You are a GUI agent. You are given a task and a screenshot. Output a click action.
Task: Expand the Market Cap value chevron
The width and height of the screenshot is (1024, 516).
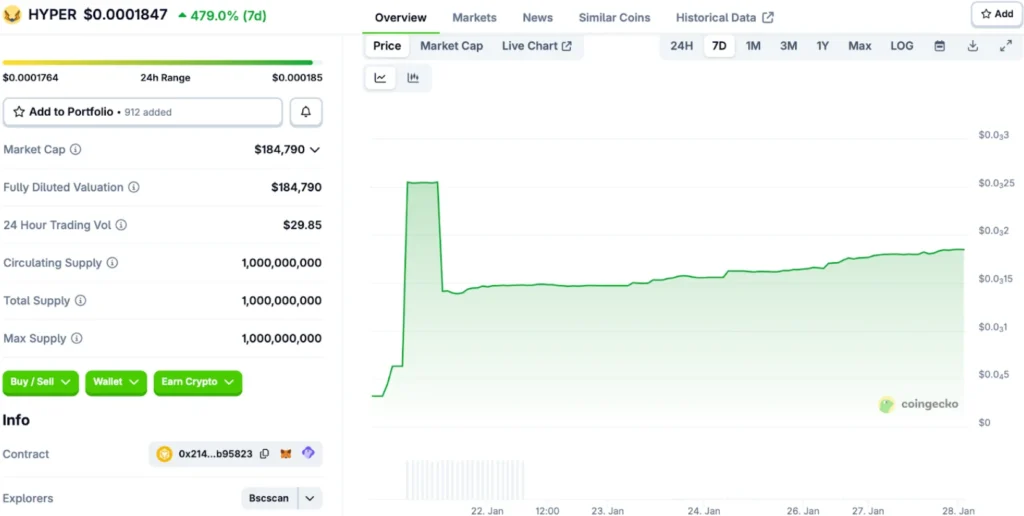pos(315,150)
